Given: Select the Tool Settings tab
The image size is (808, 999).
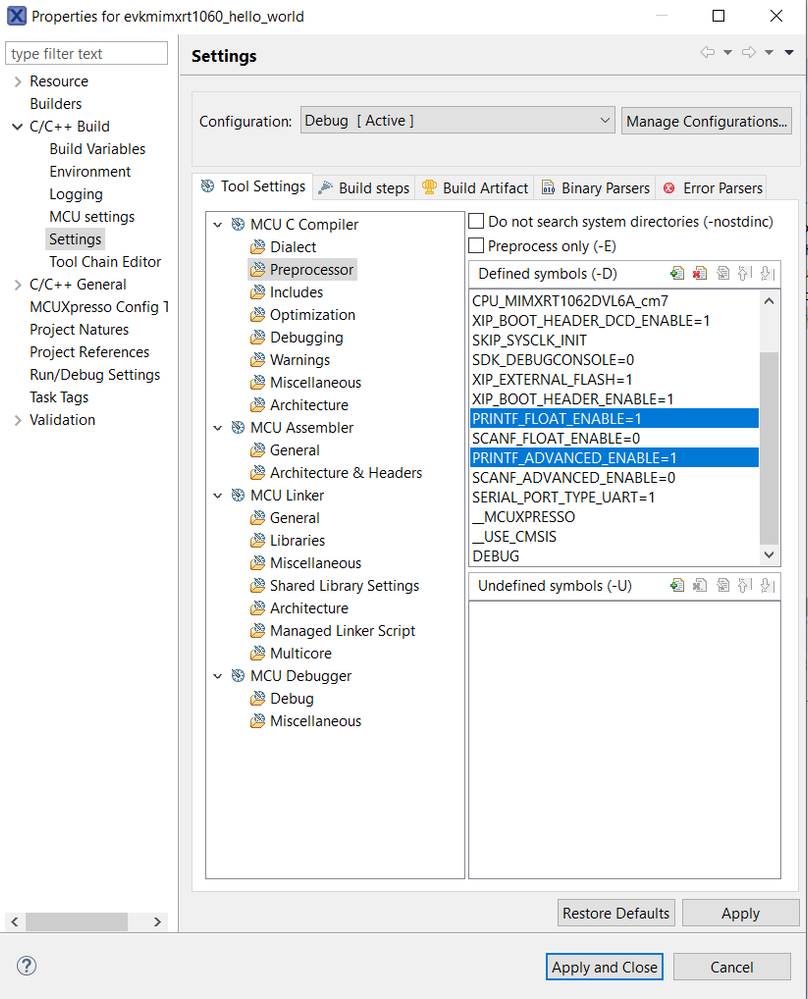Looking at the screenshot, I should click(253, 186).
